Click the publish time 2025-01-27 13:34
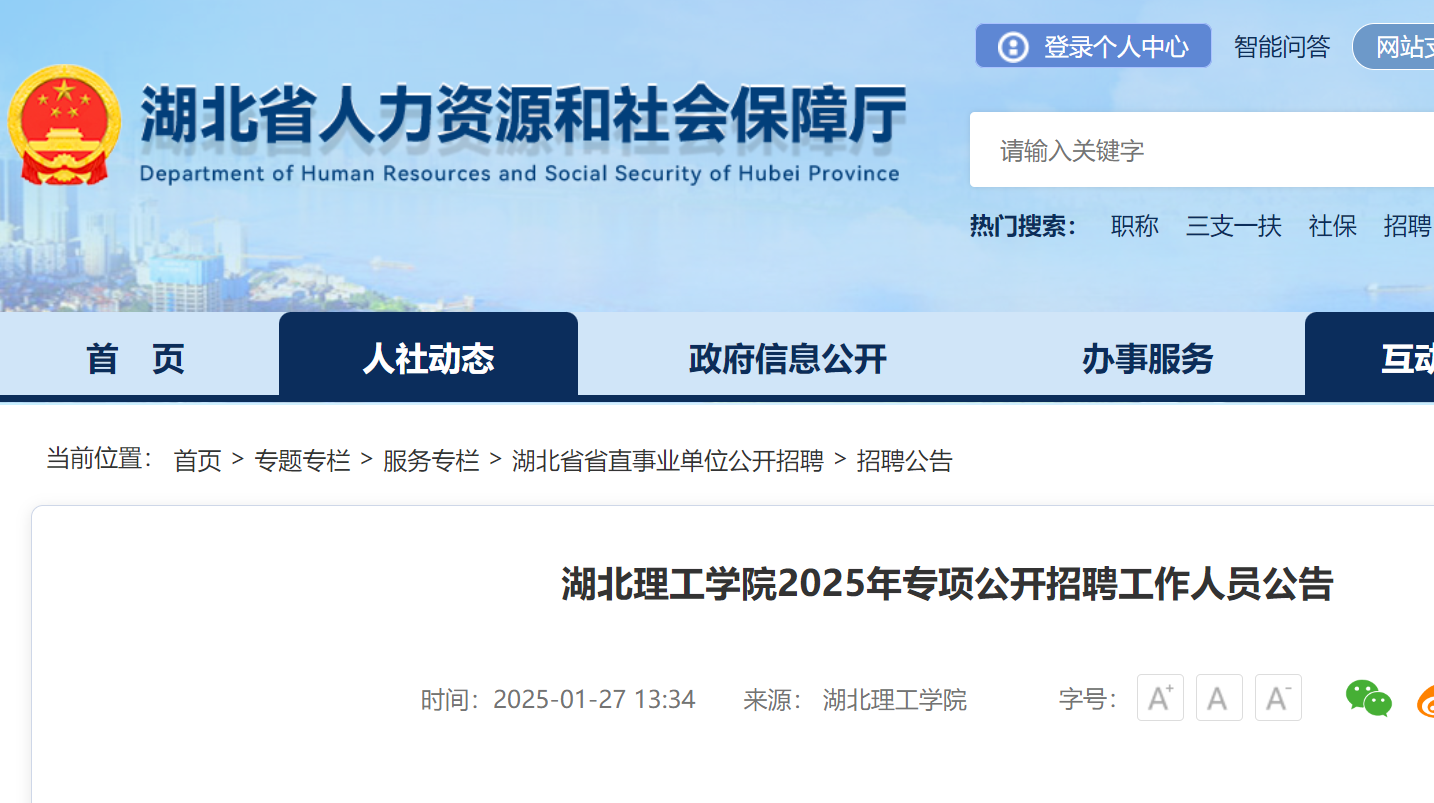Screen dimensions: 1434x803 coord(594,699)
